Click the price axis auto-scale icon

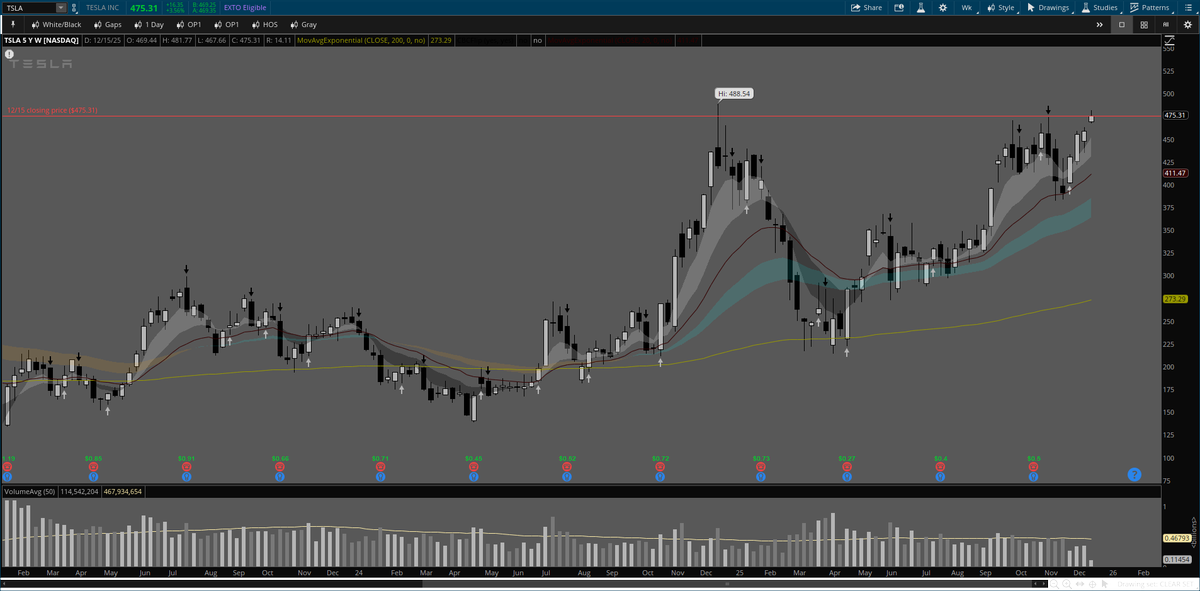pyautogui.click(x=1168, y=40)
